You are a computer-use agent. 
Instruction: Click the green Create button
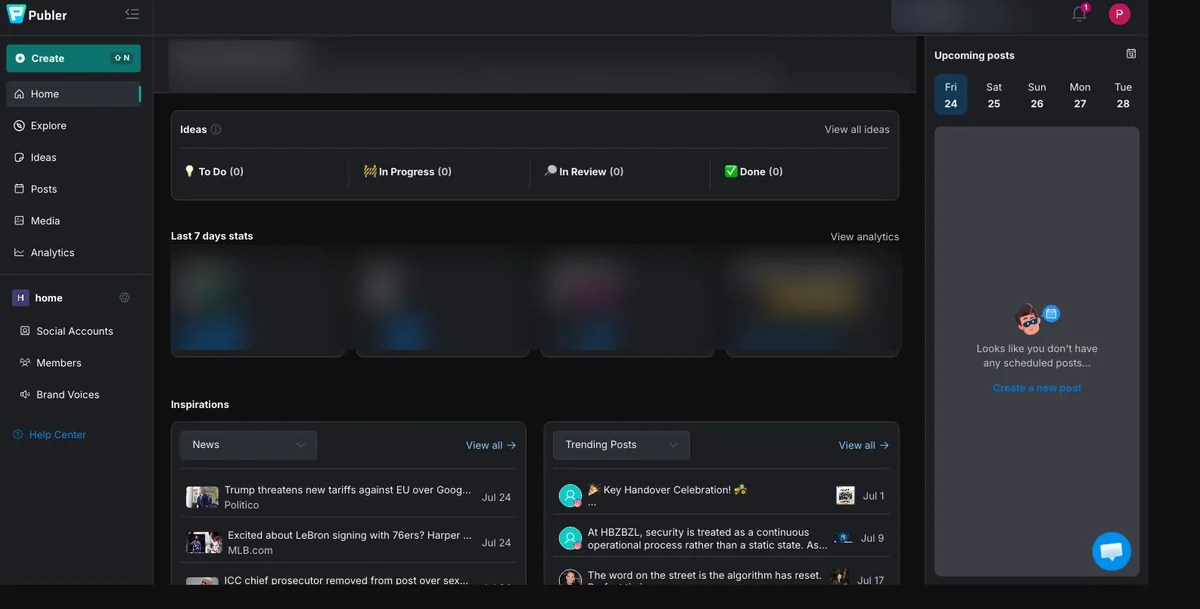pos(73,58)
